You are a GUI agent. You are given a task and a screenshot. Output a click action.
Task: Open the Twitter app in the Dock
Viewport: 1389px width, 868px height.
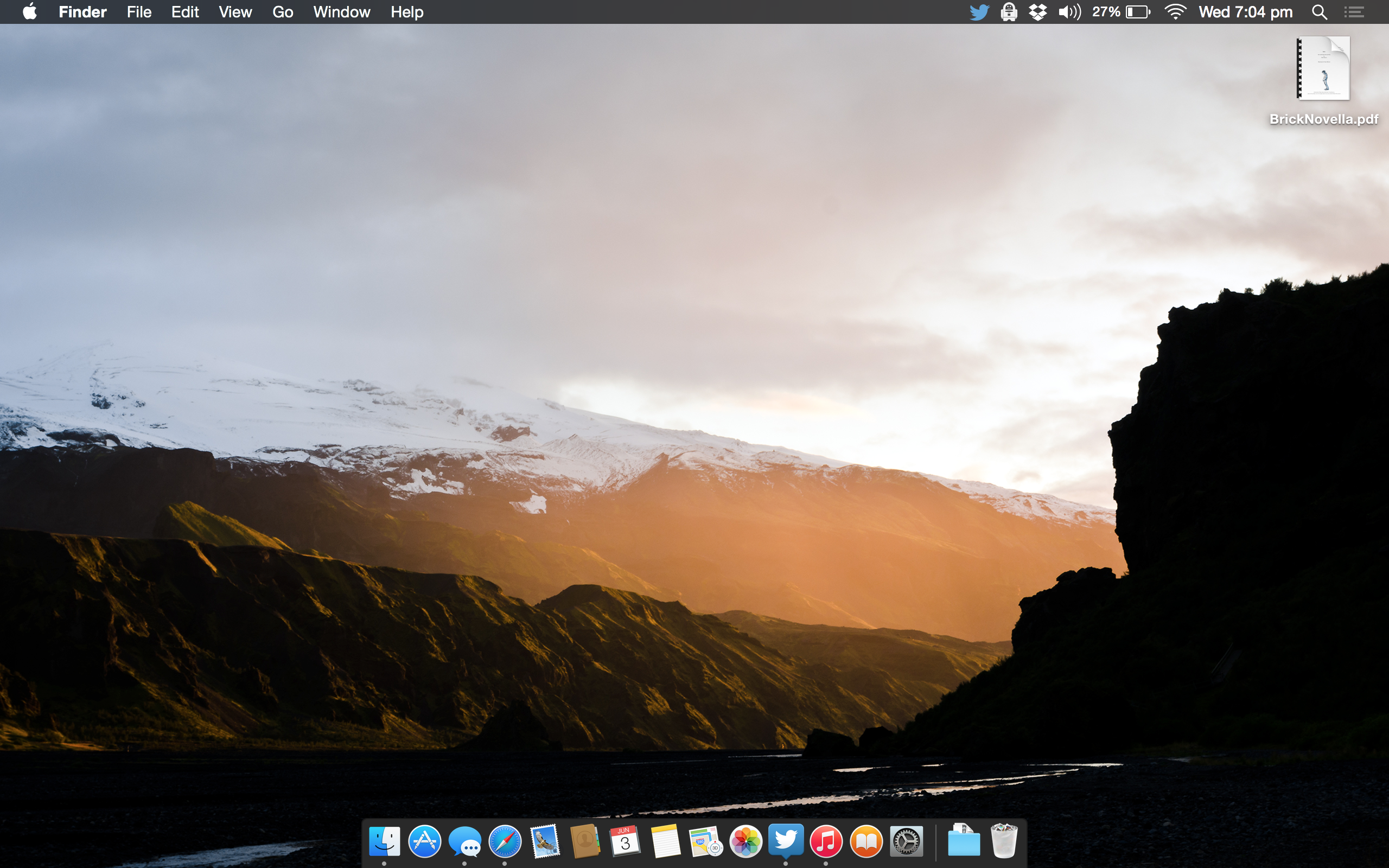pos(786,841)
